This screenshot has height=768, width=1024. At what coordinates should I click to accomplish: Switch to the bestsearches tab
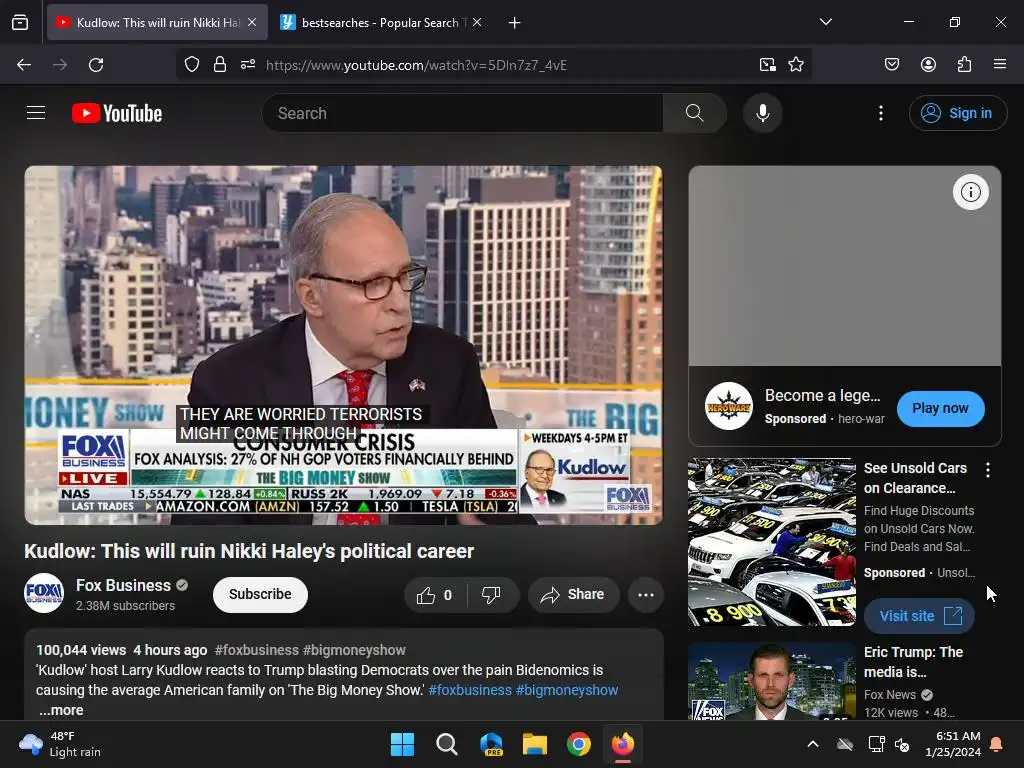[x=380, y=22]
